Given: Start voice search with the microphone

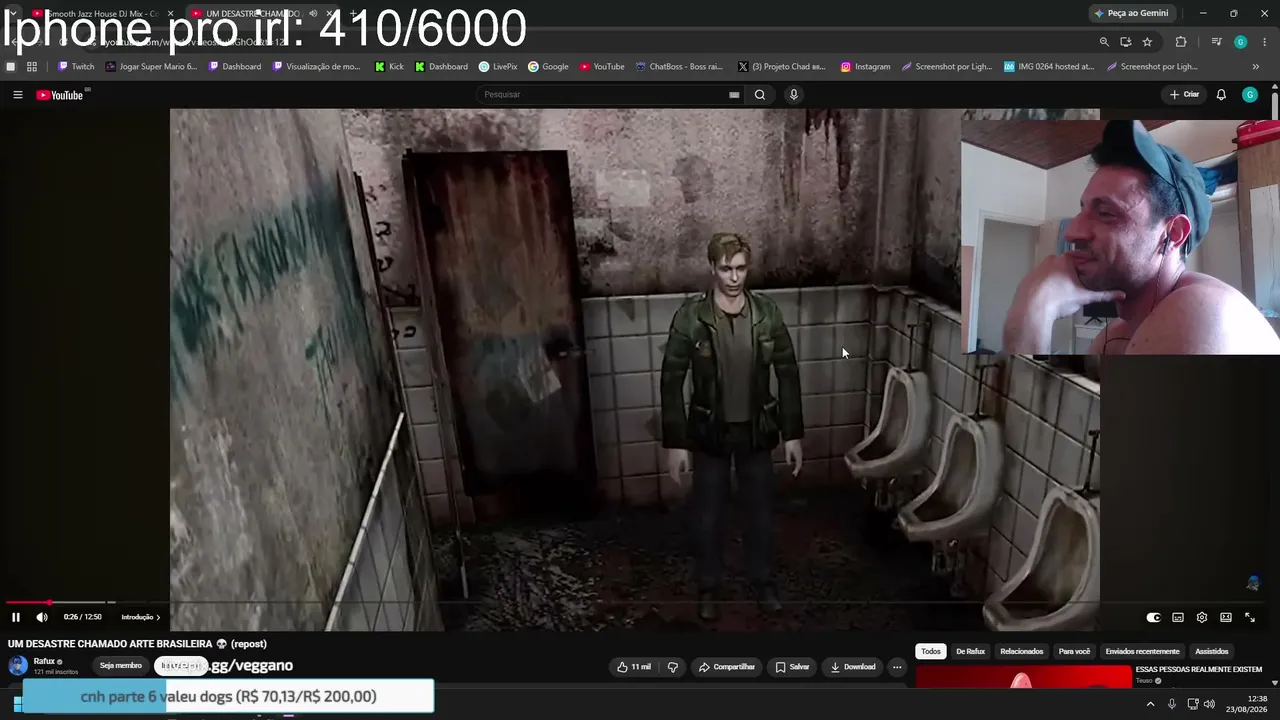Looking at the screenshot, I should click(x=794, y=95).
